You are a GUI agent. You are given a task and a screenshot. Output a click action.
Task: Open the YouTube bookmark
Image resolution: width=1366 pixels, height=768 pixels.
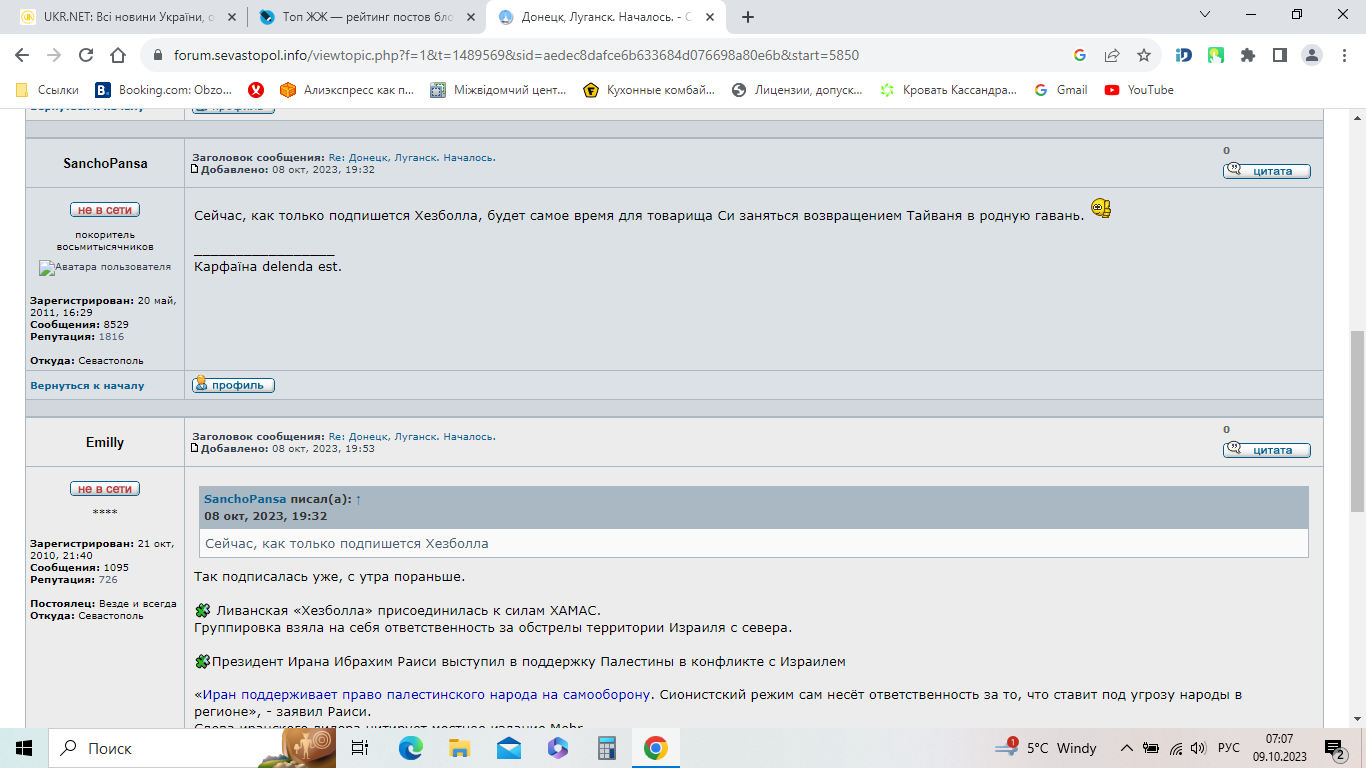tap(1139, 90)
